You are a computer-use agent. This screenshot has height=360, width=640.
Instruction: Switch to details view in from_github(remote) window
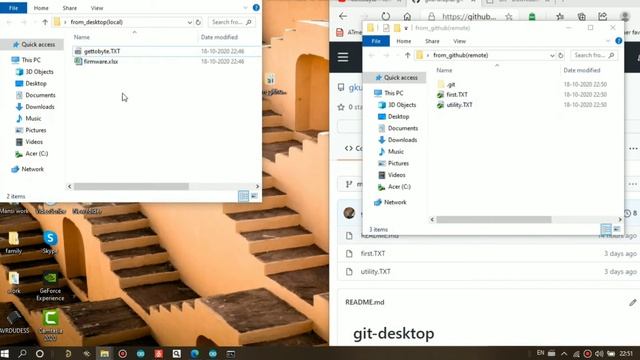(606, 229)
